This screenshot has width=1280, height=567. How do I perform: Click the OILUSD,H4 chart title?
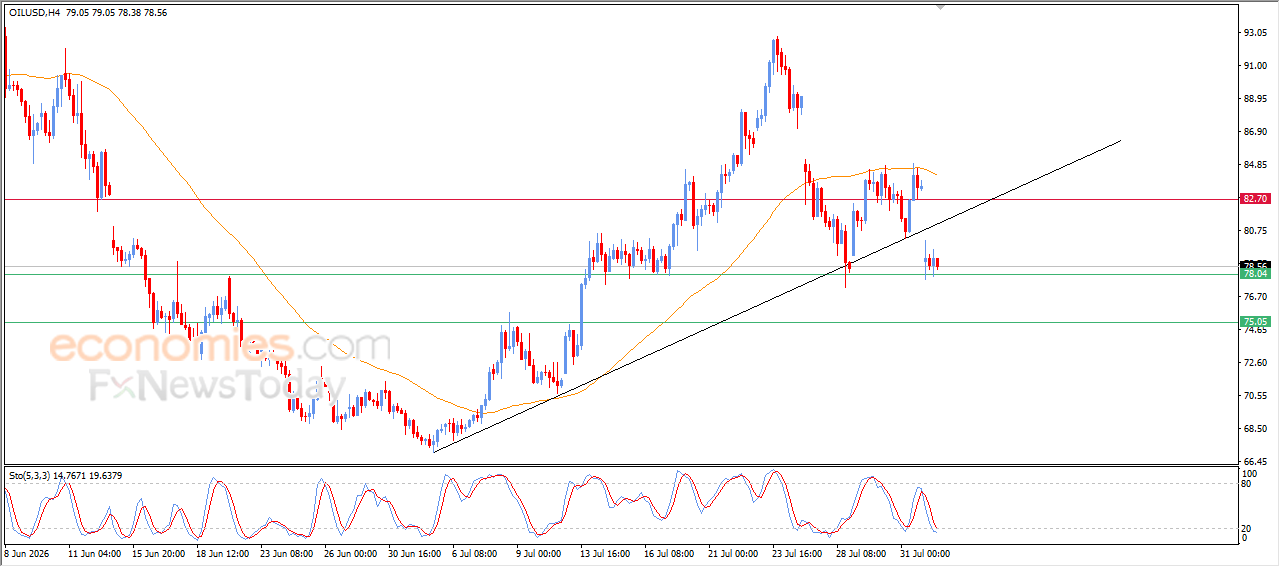(32, 12)
